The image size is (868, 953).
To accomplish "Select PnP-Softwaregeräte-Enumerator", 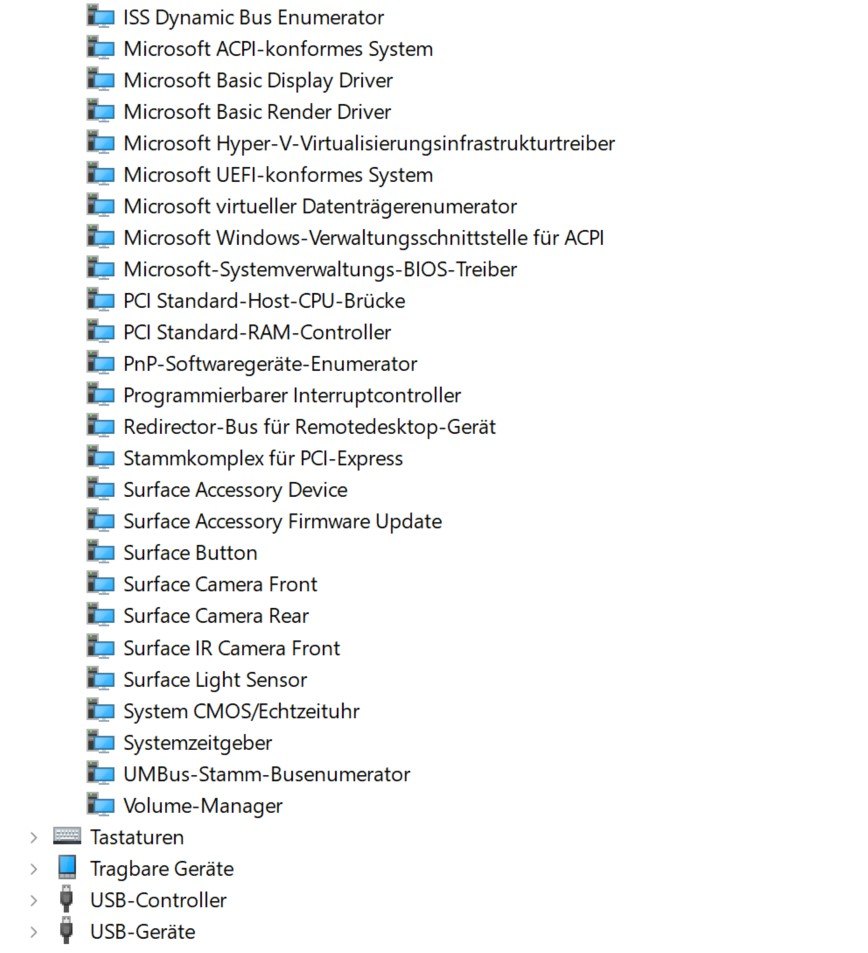I will pyautogui.click(x=270, y=365).
